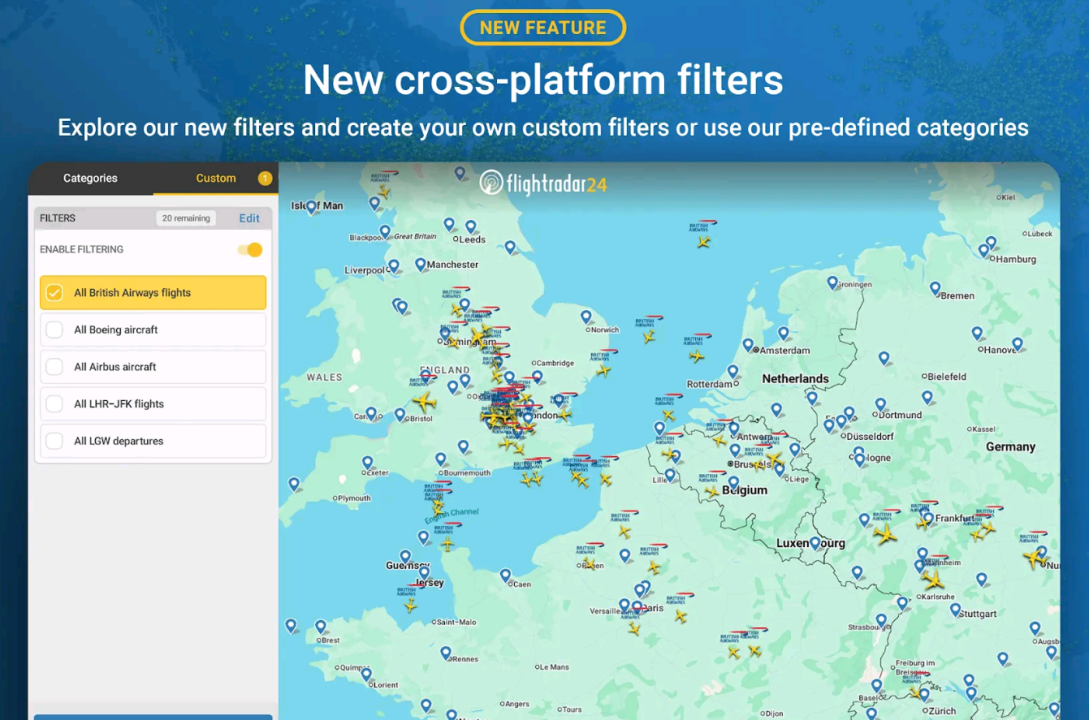The image size is (1089, 720).
Task: Click the airport pin at Strasbourg
Action: pyautogui.click(x=881, y=621)
